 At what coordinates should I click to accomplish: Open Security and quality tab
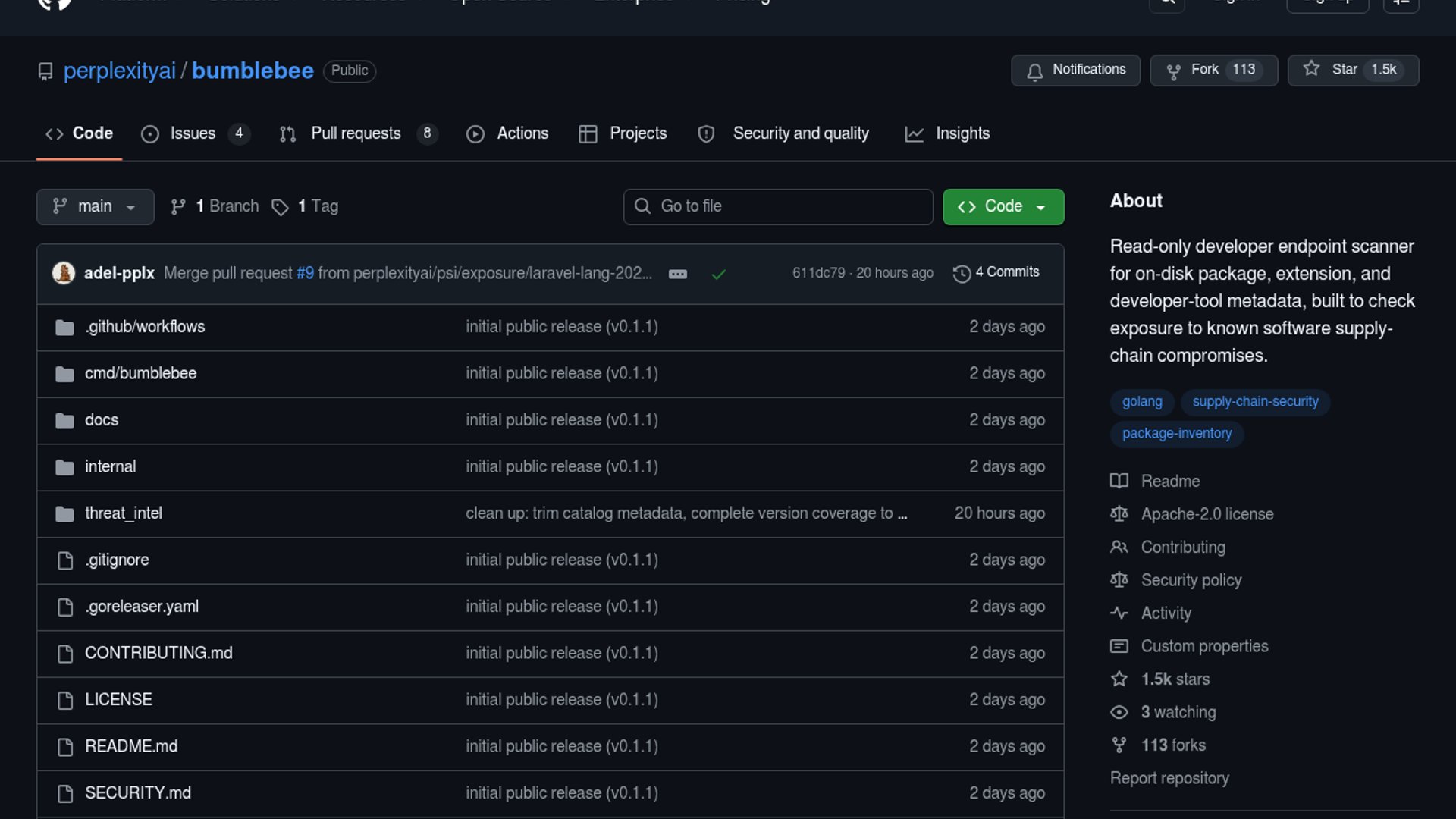tap(783, 133)
